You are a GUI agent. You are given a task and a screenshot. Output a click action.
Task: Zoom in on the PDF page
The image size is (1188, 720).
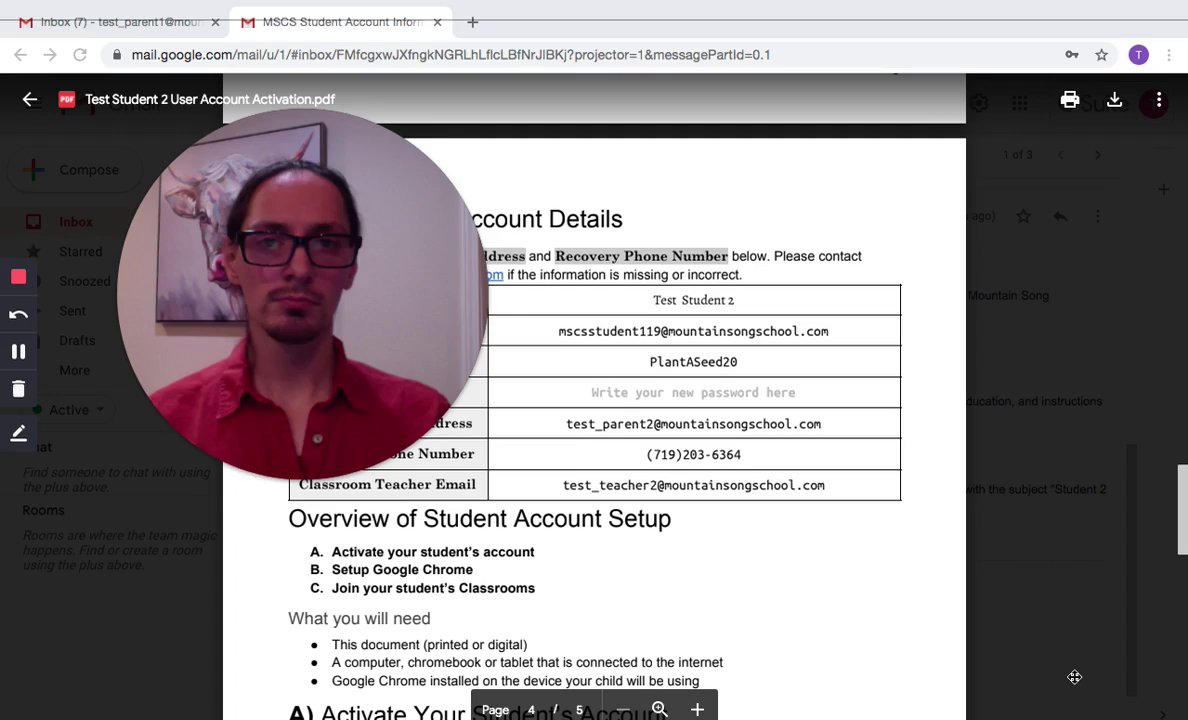pyautogui.click(x=697, y=709)
